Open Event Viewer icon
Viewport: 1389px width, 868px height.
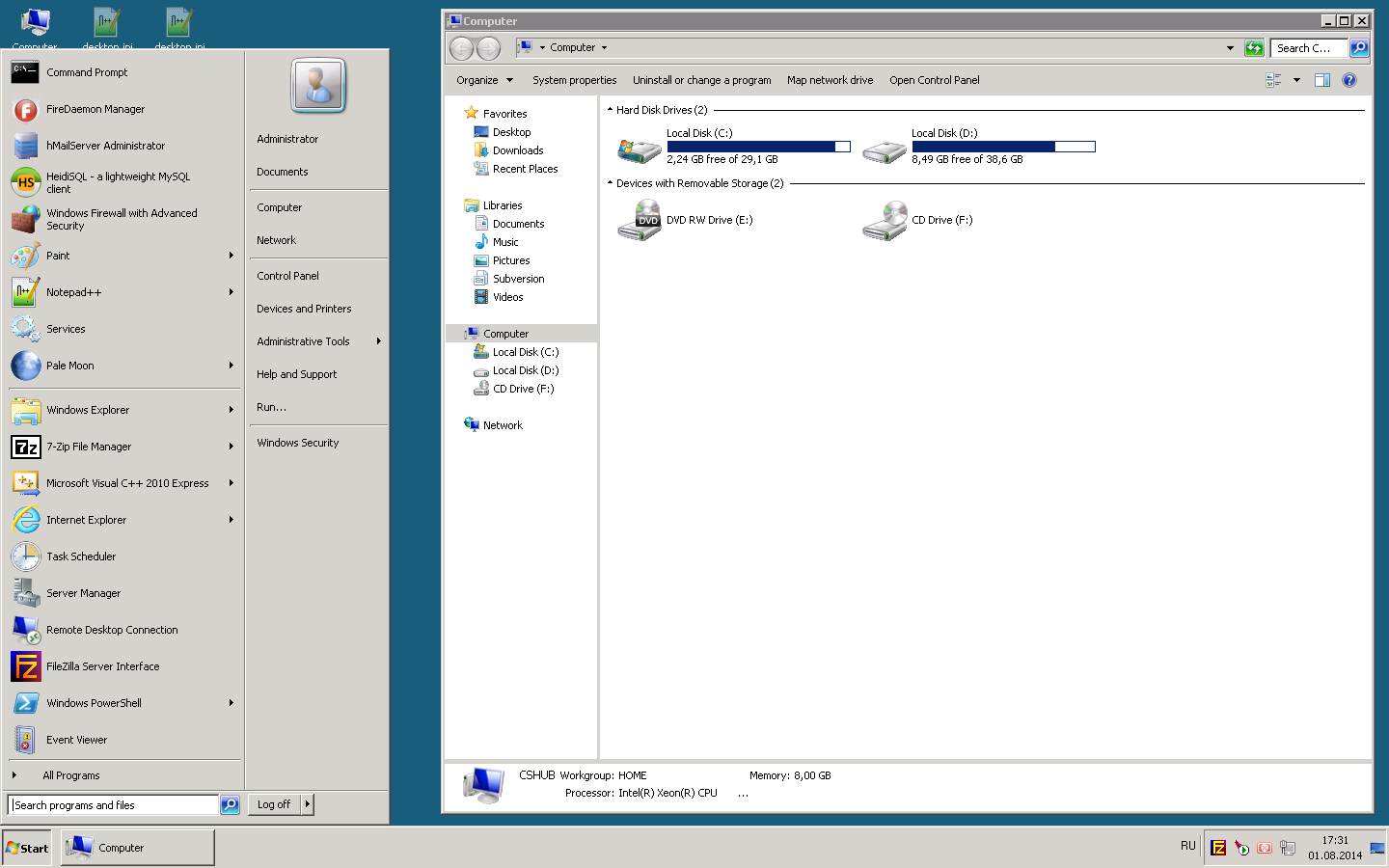point(25,740)
